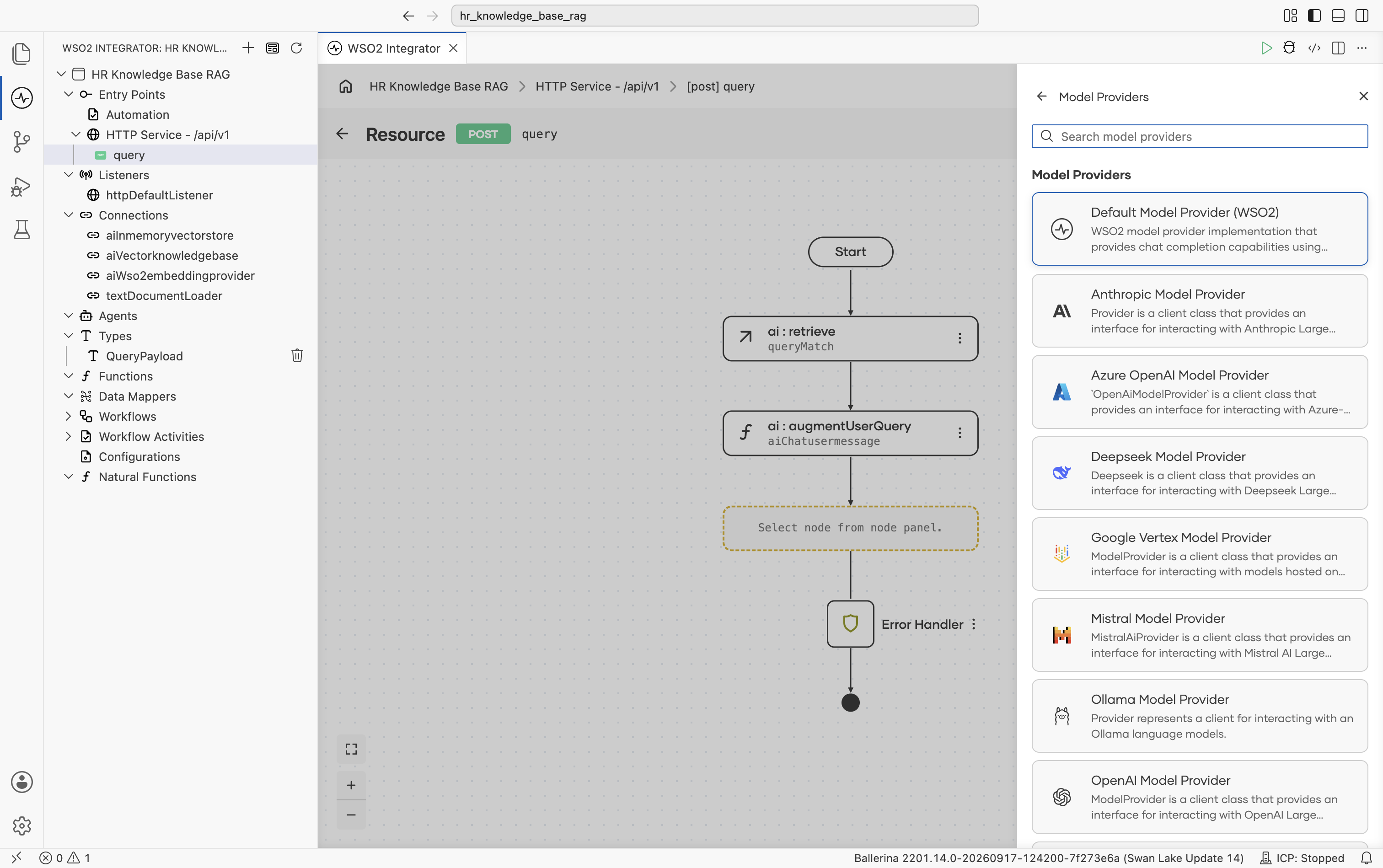1383x868 pixels.
Task: Open Source Control in the activity bar
Action: (22, 142)
